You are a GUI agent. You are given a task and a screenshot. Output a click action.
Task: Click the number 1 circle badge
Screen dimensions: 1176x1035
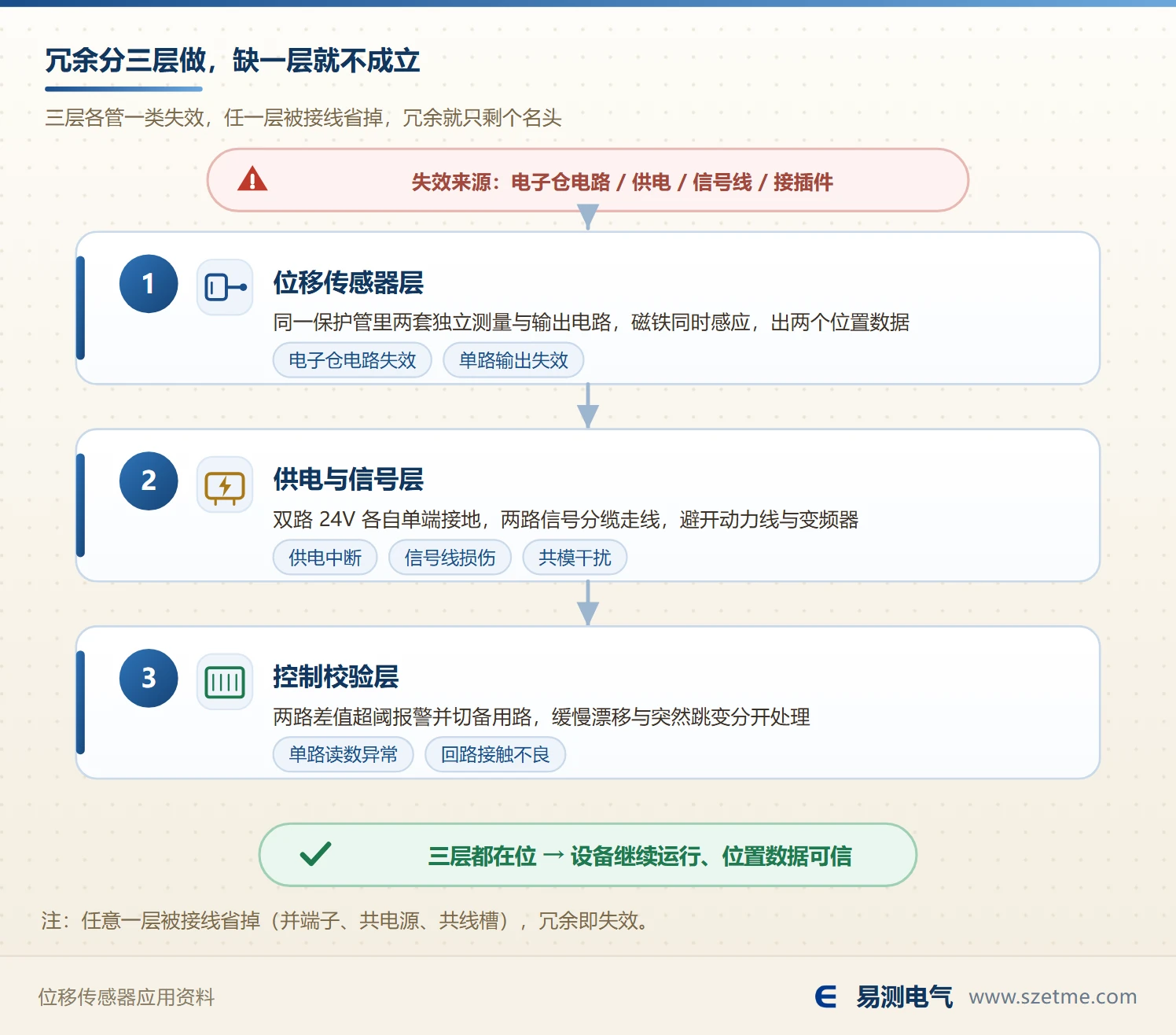(x=149, y=284)
